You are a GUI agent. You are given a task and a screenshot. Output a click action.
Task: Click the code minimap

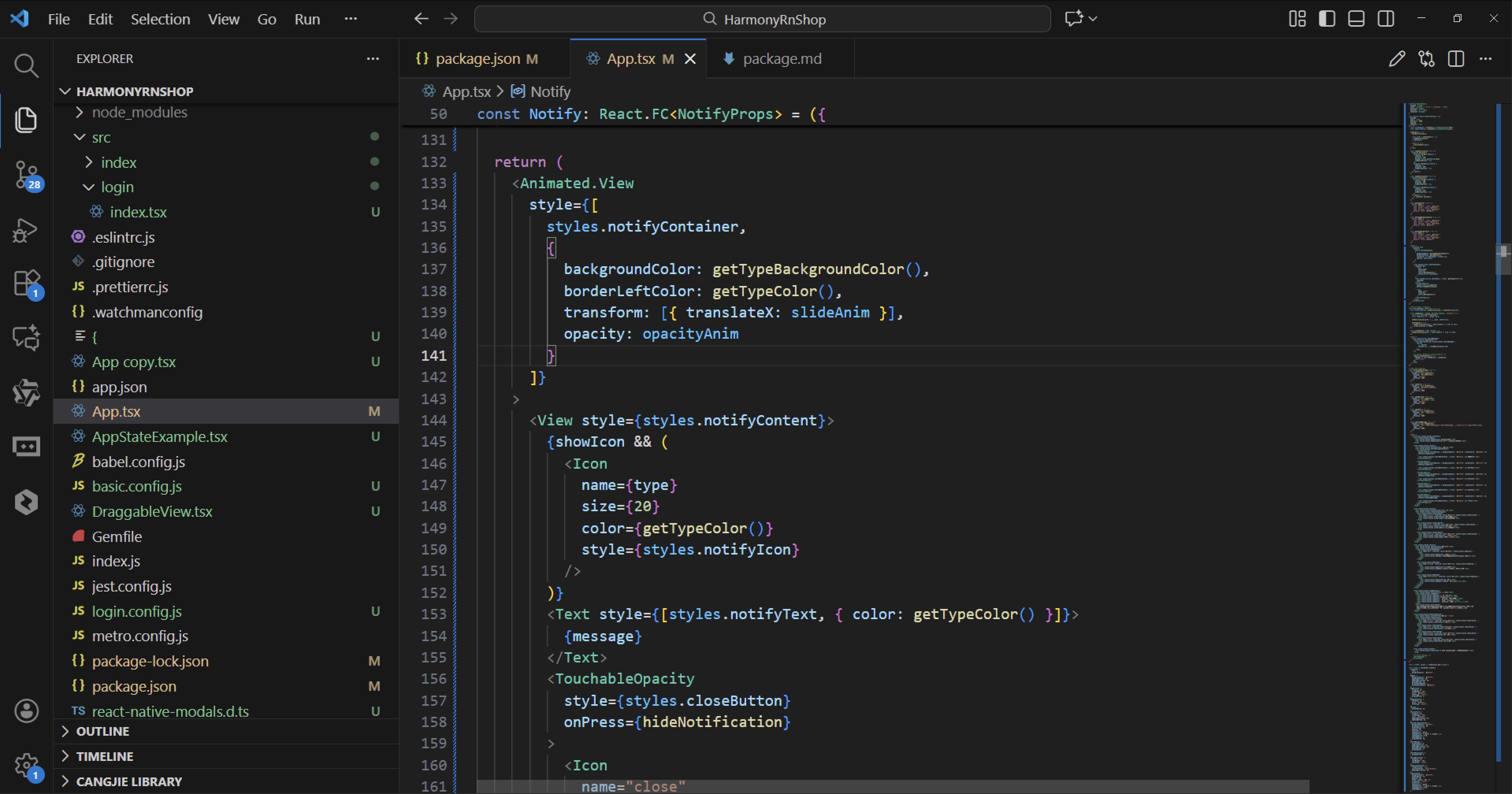click(1447, 411)
